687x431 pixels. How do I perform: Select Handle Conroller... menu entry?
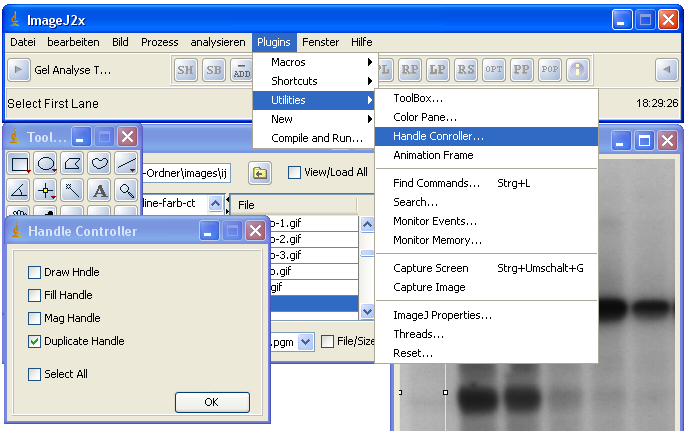click(486, 137)
